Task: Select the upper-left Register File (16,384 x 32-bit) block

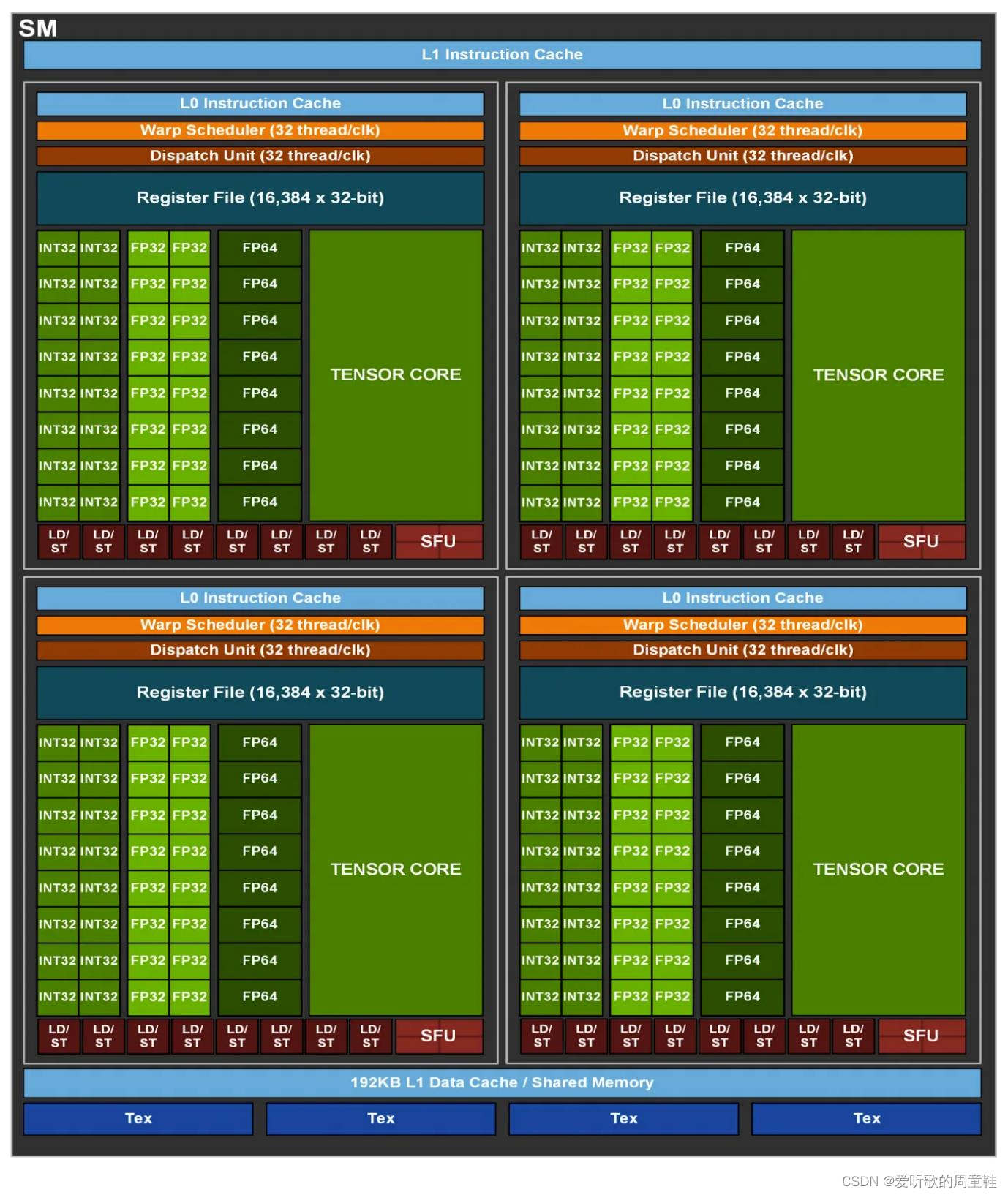Action: pyautogui.click(x=260, y=198)
